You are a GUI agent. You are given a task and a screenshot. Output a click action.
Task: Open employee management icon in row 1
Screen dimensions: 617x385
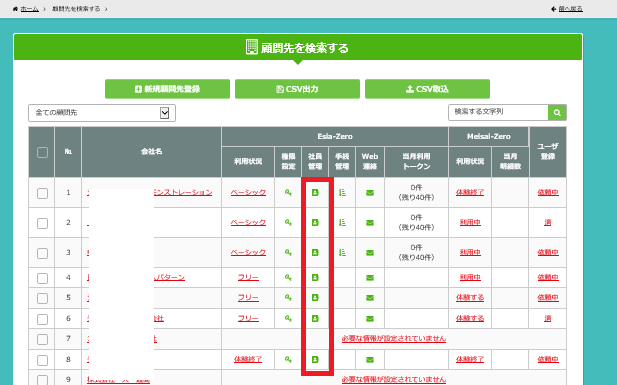click(315, 192)
